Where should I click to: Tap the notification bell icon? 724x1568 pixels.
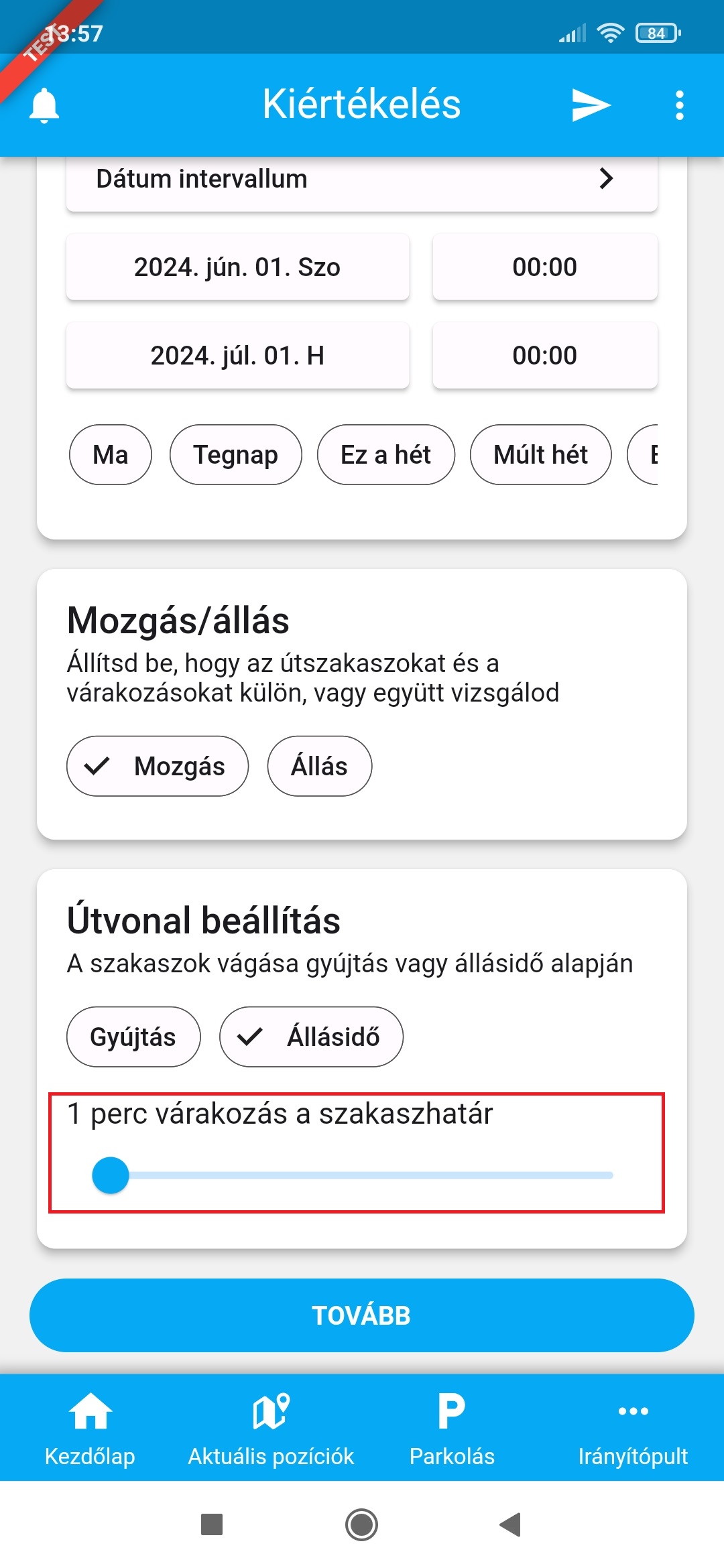tap(44, 105)
